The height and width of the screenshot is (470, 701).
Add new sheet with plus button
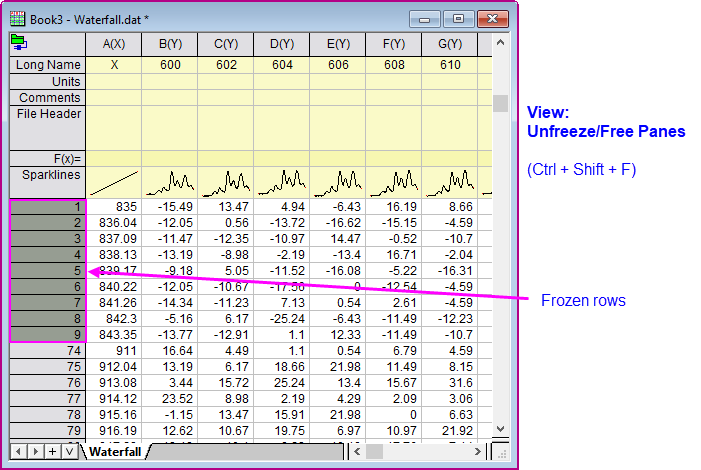[52, 452]
